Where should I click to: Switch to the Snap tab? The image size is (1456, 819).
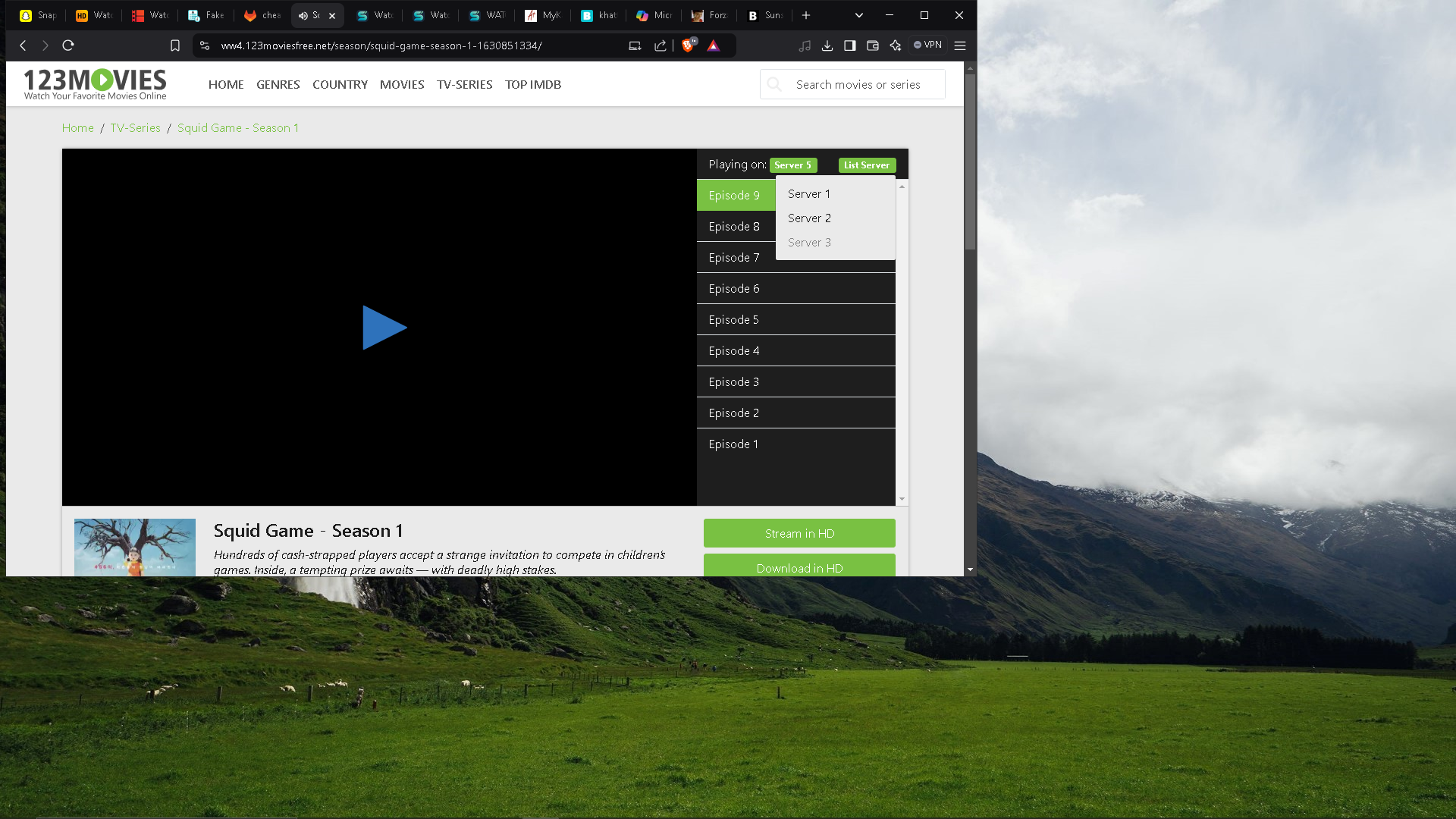[x=38, y=15]
